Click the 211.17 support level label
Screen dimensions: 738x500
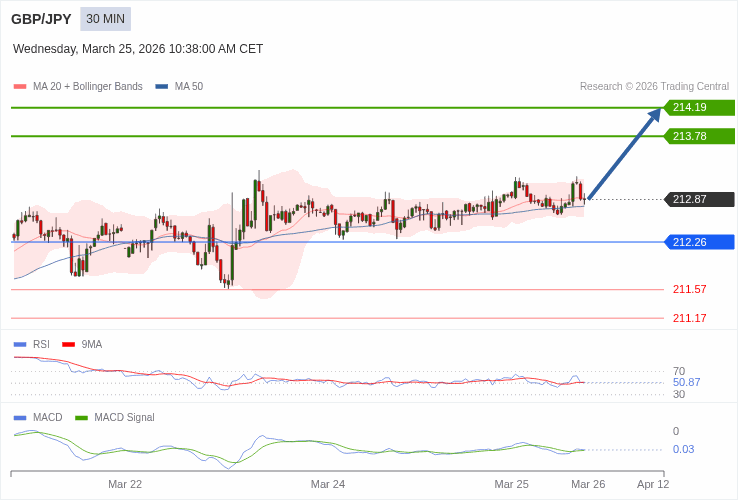coord(689,318)
